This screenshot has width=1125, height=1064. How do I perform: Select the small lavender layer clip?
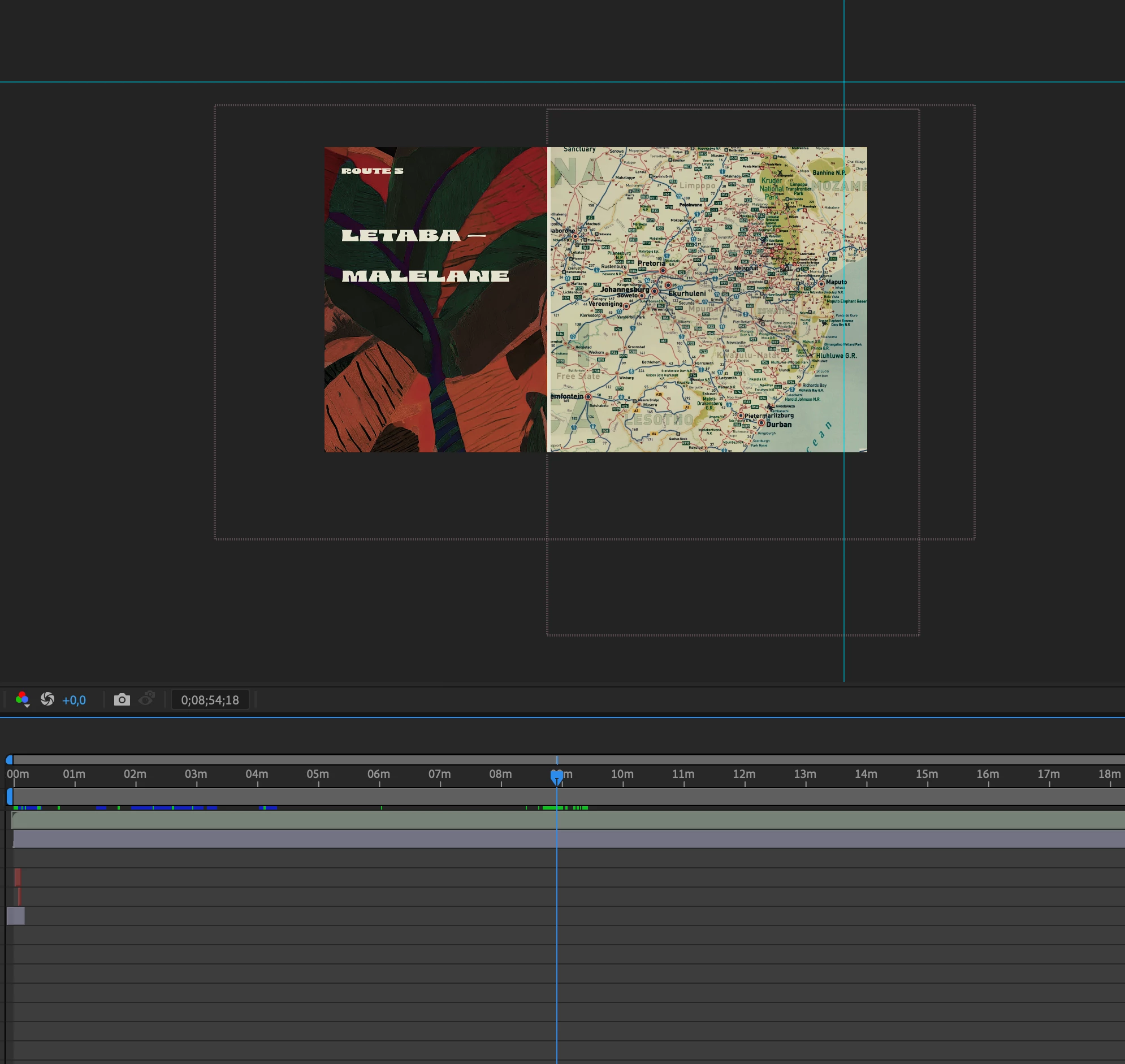click(15, 915)
